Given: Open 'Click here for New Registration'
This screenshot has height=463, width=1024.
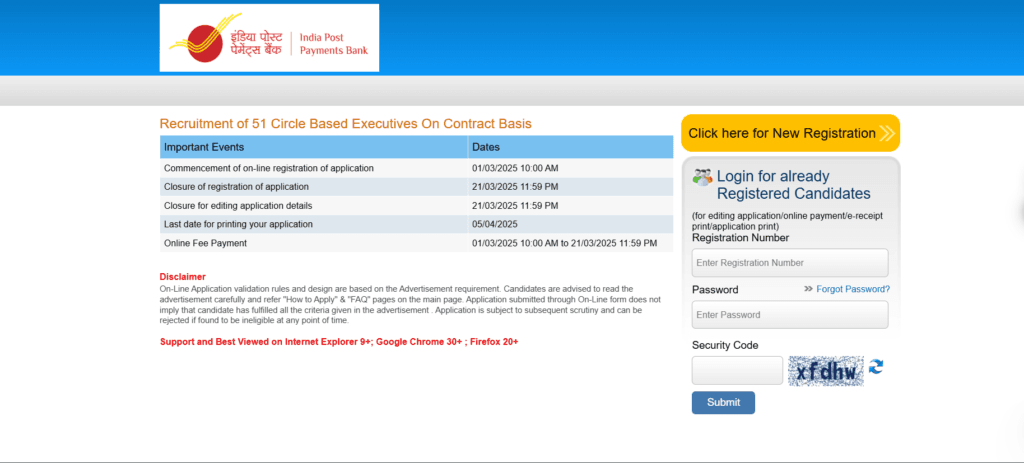Looking at the screenshot, I should click(x=790, y=133).
